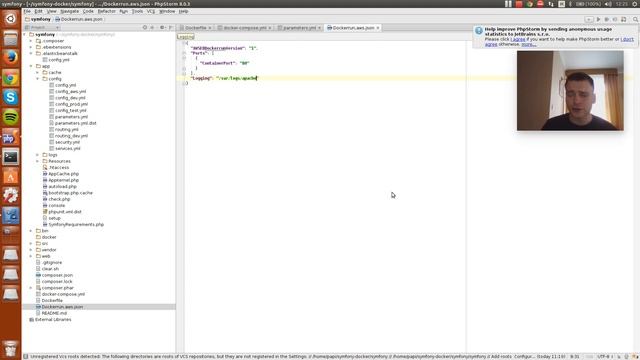This screenshot has width=640, height=360.
Task: Expand the vendor folder
Action: 31,250
